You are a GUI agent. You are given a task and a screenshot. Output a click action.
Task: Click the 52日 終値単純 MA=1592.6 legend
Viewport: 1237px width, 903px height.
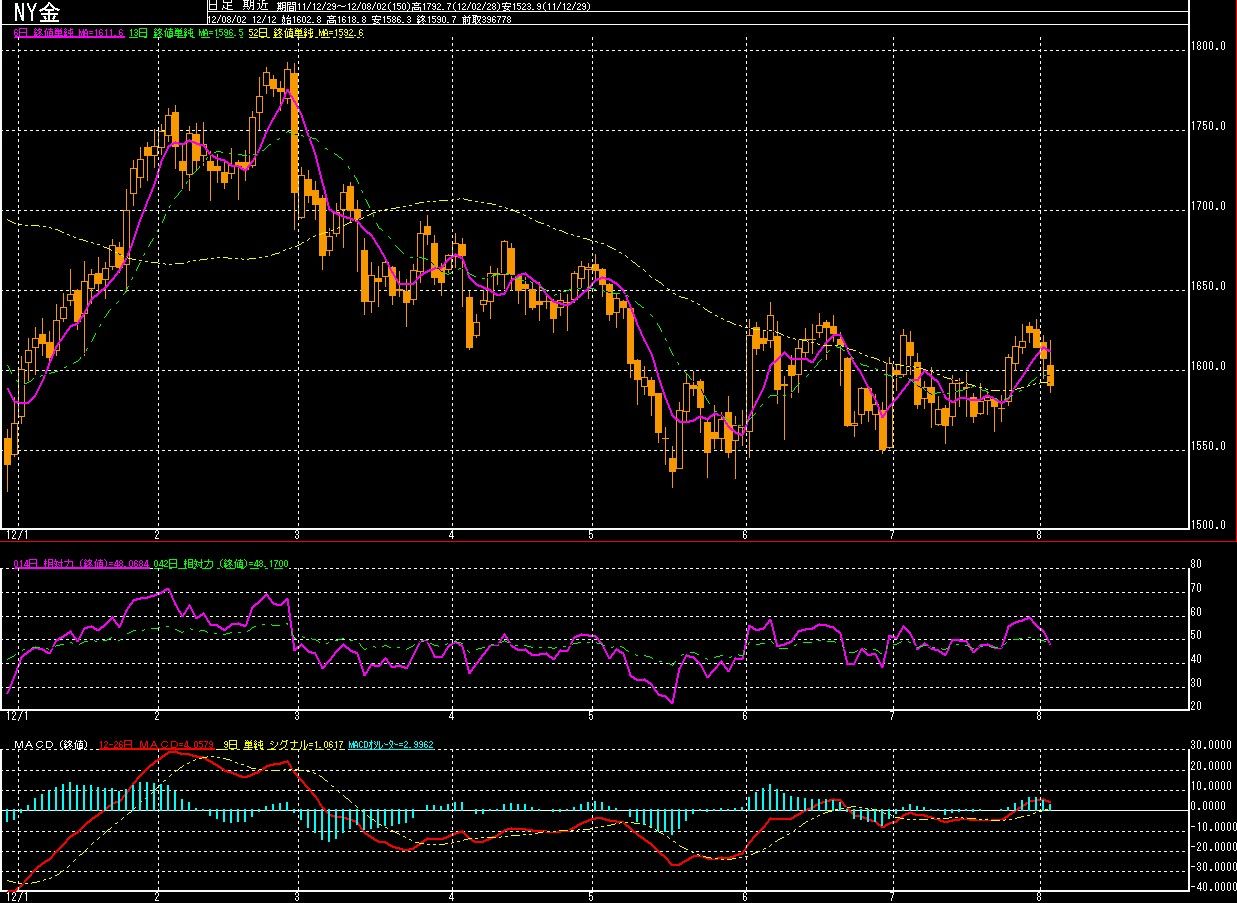(x=306, y=32)
